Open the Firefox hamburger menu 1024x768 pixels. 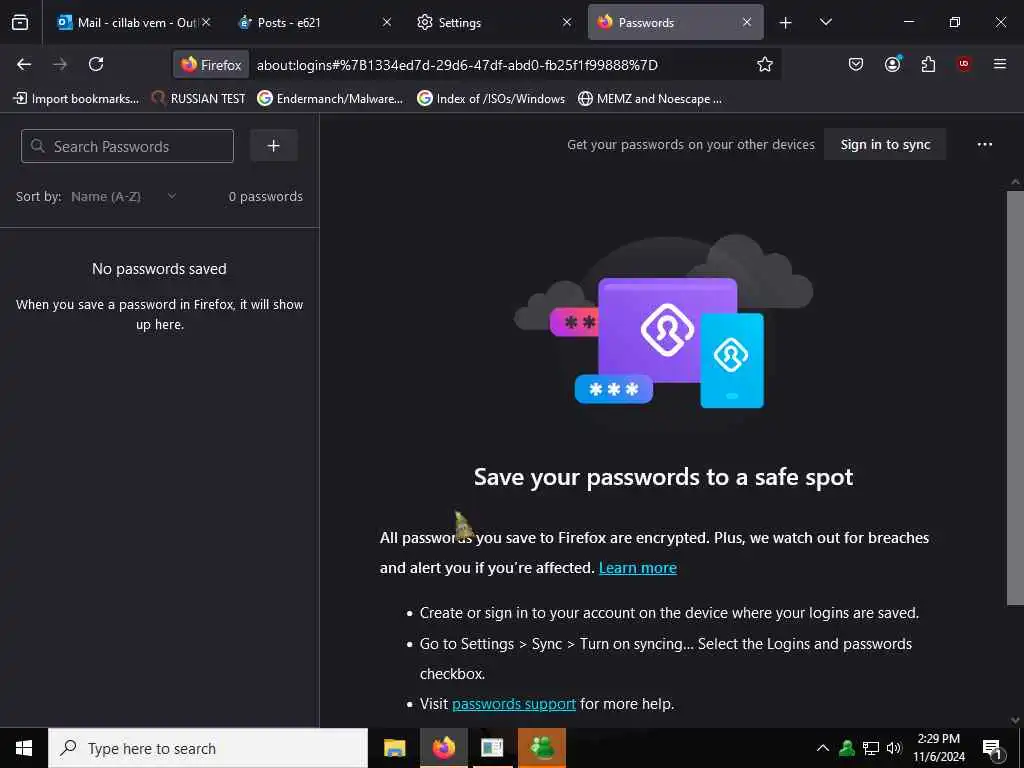pos(1000,64)
